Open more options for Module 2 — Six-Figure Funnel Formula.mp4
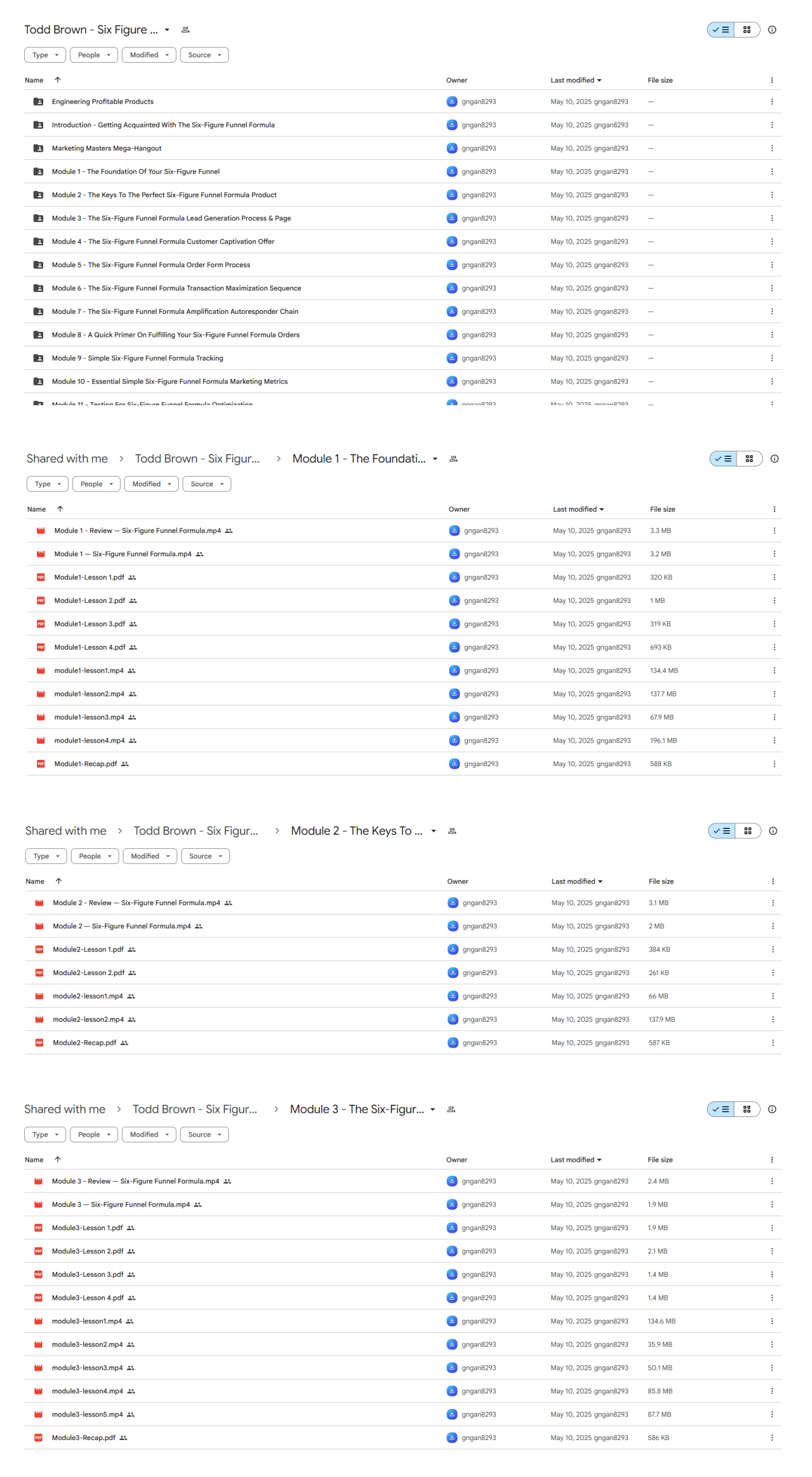812x1477 pixels. tap(773, 926)
